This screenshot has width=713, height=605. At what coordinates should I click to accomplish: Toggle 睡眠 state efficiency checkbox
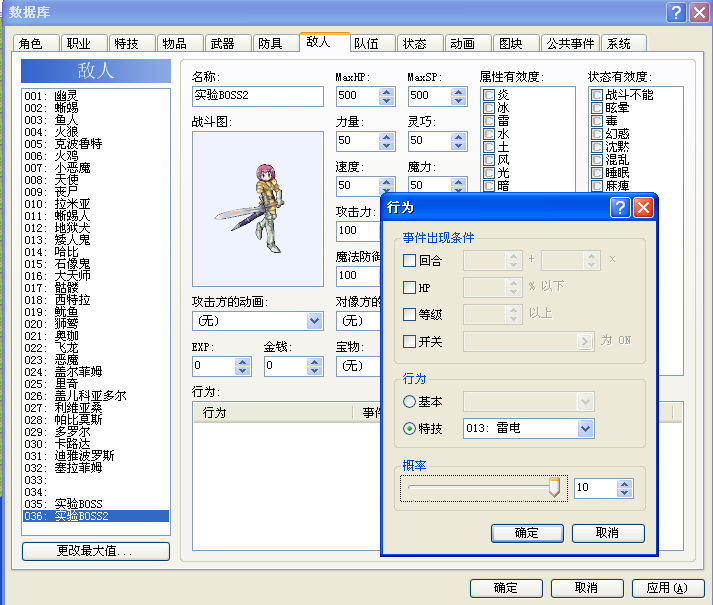(597, 173)
